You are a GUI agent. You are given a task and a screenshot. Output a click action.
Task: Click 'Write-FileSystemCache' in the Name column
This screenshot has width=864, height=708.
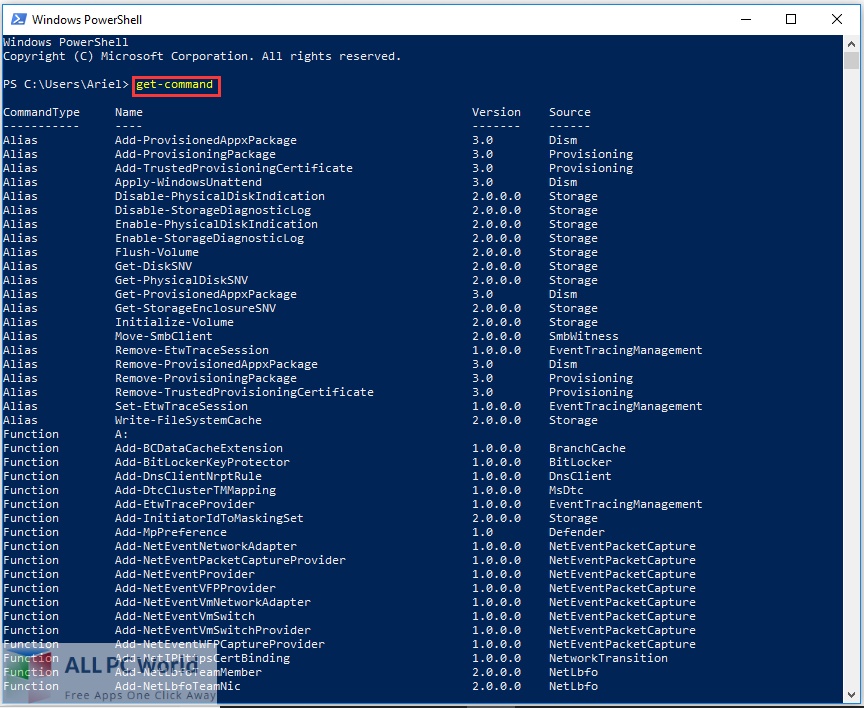point(188,420)
